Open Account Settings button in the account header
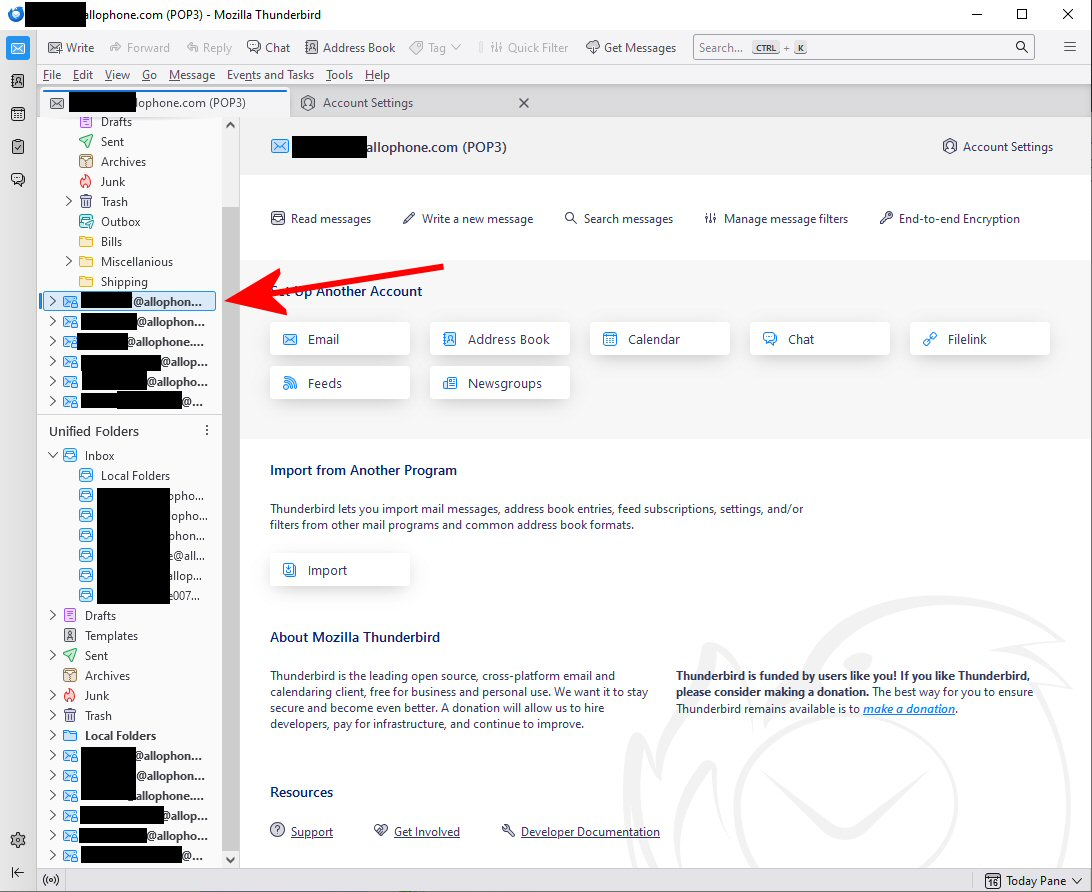The height and width of the screenshot is (892, 1092). click(x=997, y=147)
